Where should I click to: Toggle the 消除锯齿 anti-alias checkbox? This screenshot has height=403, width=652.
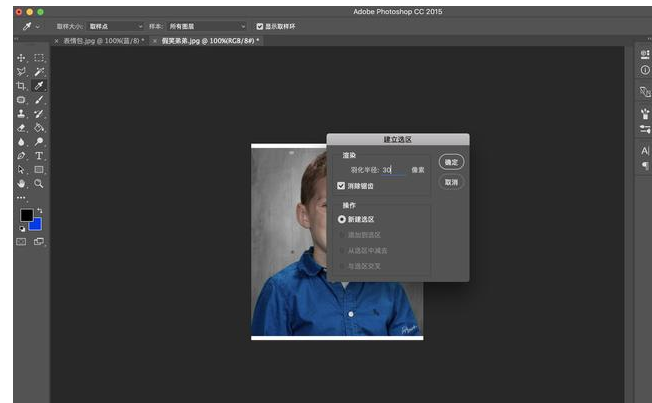coord(342,185)
